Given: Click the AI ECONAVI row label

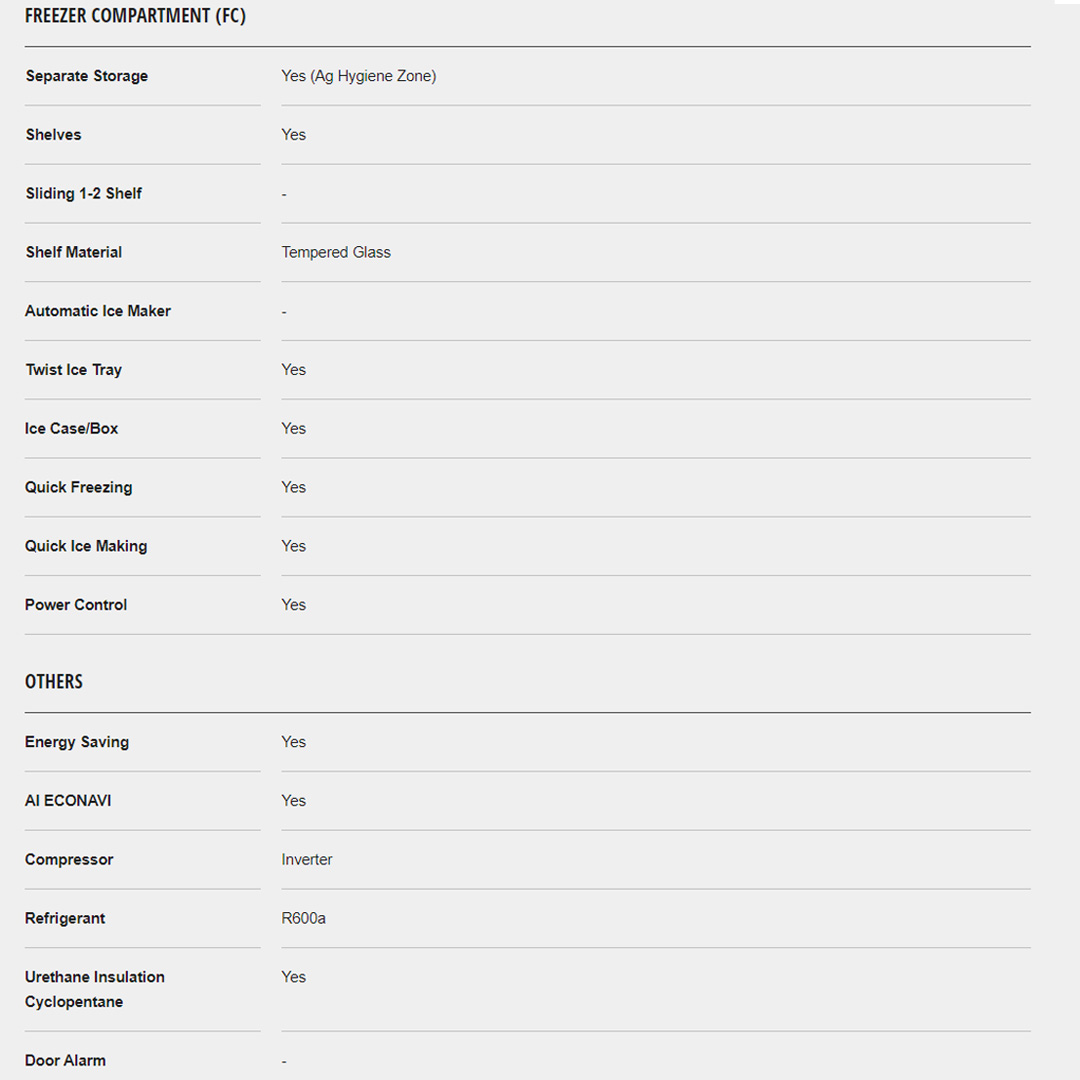Looking at the screenshot, I should (68, 801).
